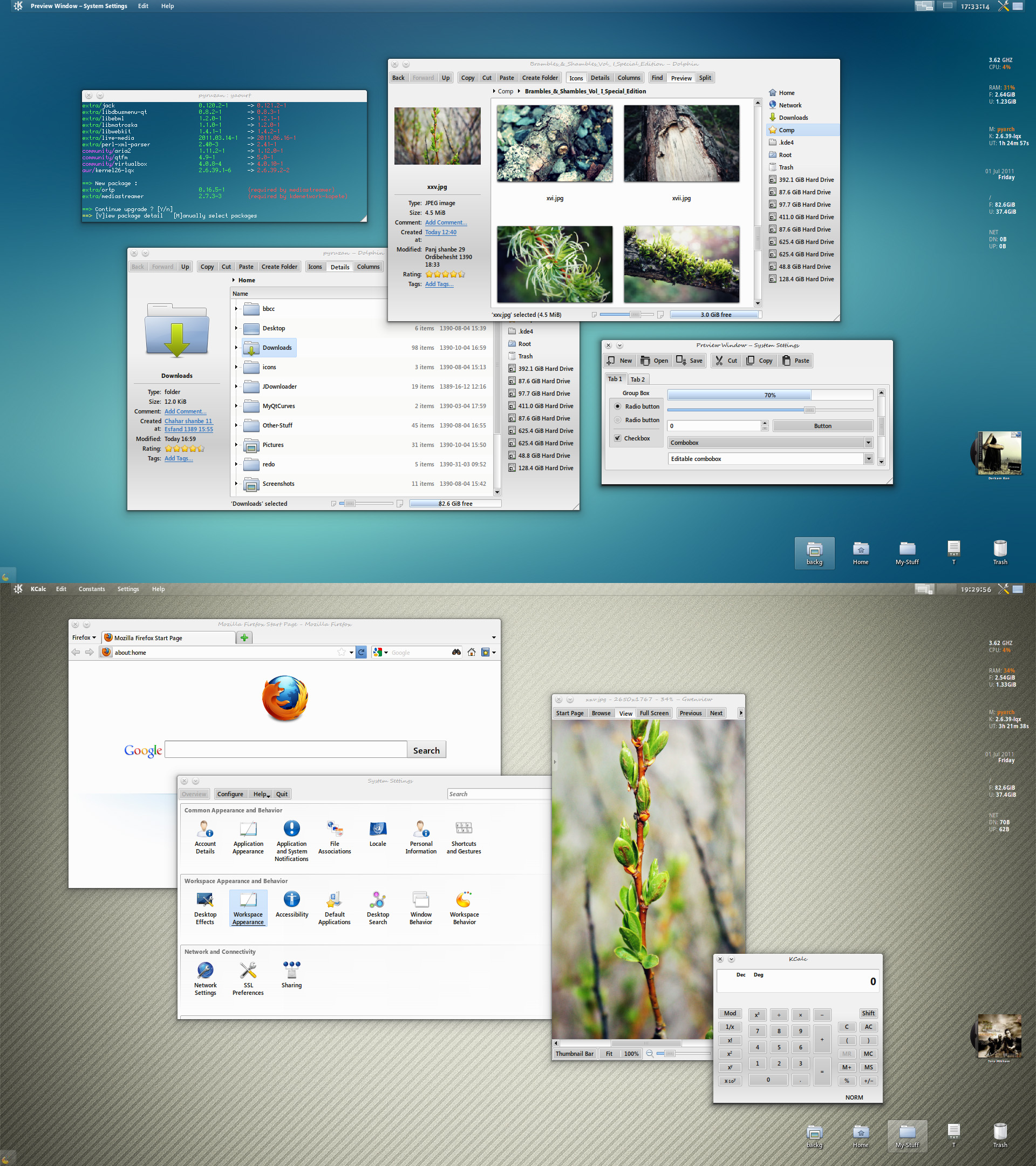Select the first Radio button in Group Box

pos(637,406)
